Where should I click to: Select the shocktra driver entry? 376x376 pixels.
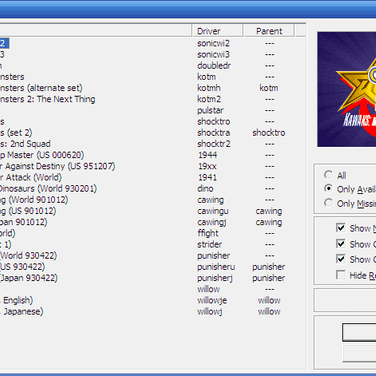214,133
